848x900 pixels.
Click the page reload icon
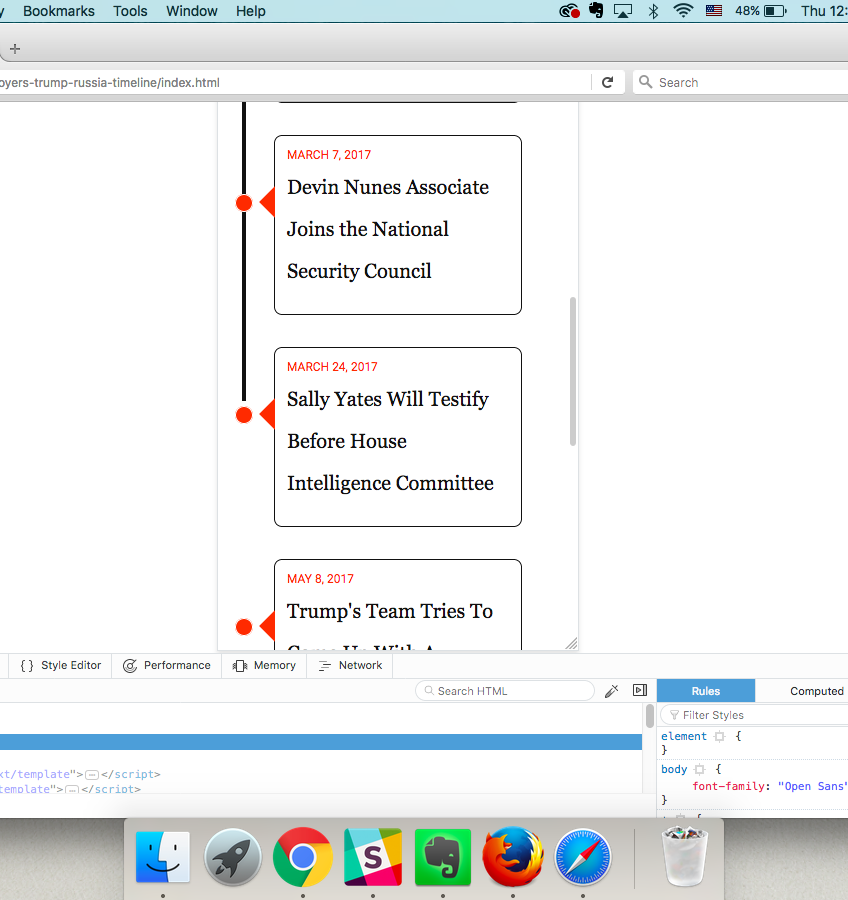(x=607, y=83)
